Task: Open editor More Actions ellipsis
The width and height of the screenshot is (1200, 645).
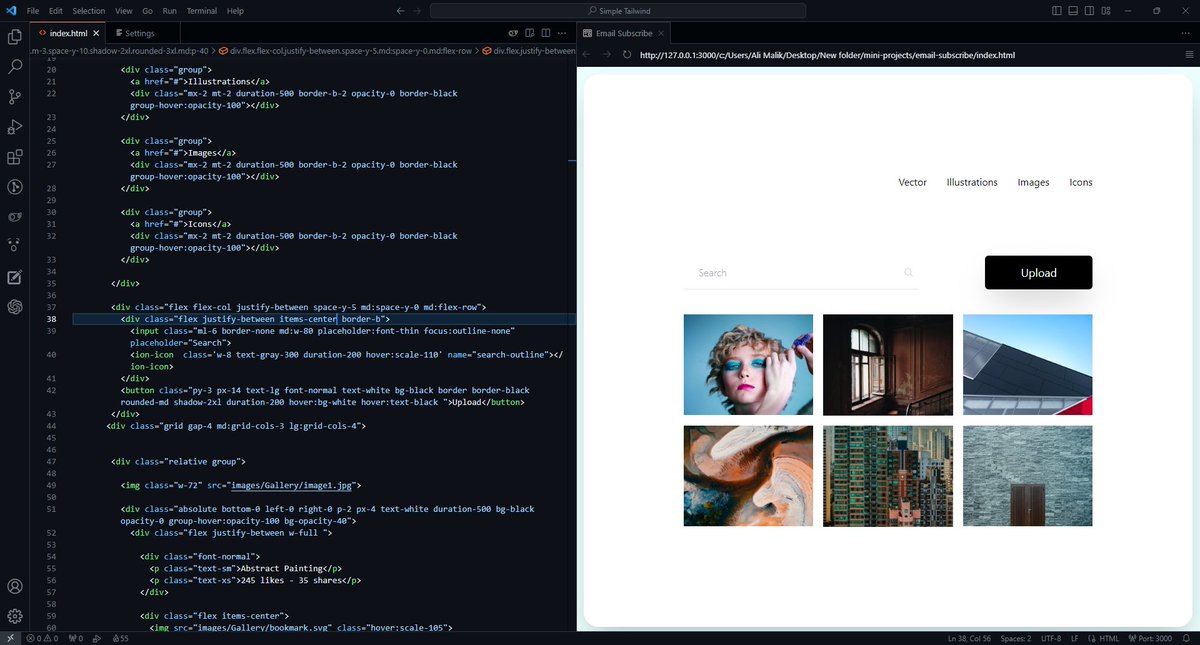Action: [x=563, y=33]
